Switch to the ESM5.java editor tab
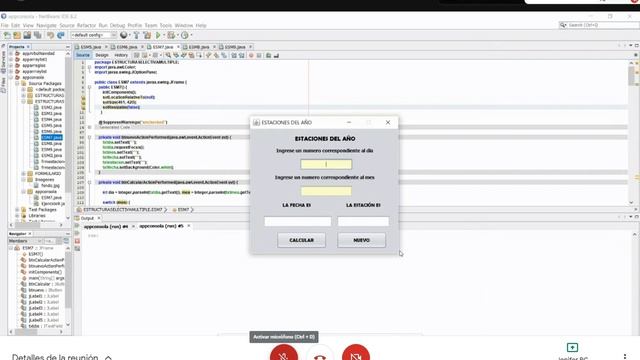 (x=91, y=47)
